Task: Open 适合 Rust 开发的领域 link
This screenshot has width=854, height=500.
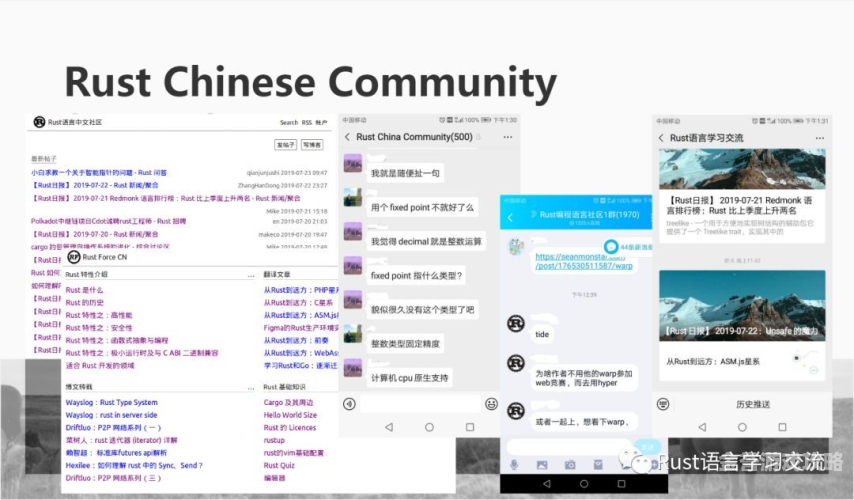Action: click(x=100, y=365)
